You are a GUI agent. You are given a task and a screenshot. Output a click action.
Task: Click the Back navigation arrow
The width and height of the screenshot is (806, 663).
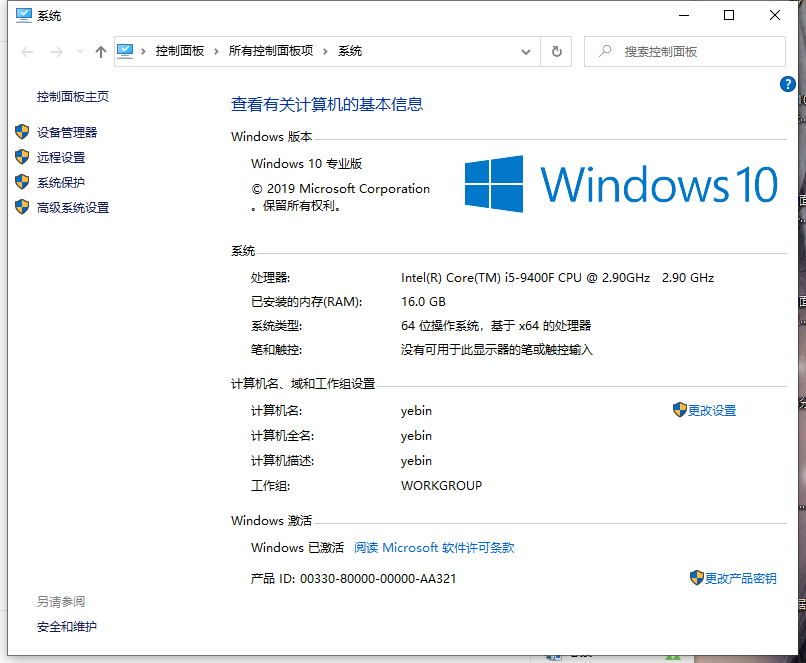click(x=26, y=51)
